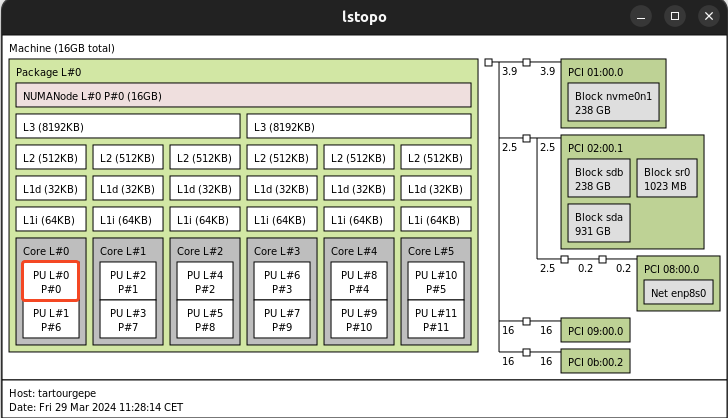
Task: Click the NUMANode L#0 P#0 (16GB) bar
Action: tap(243, 96)
